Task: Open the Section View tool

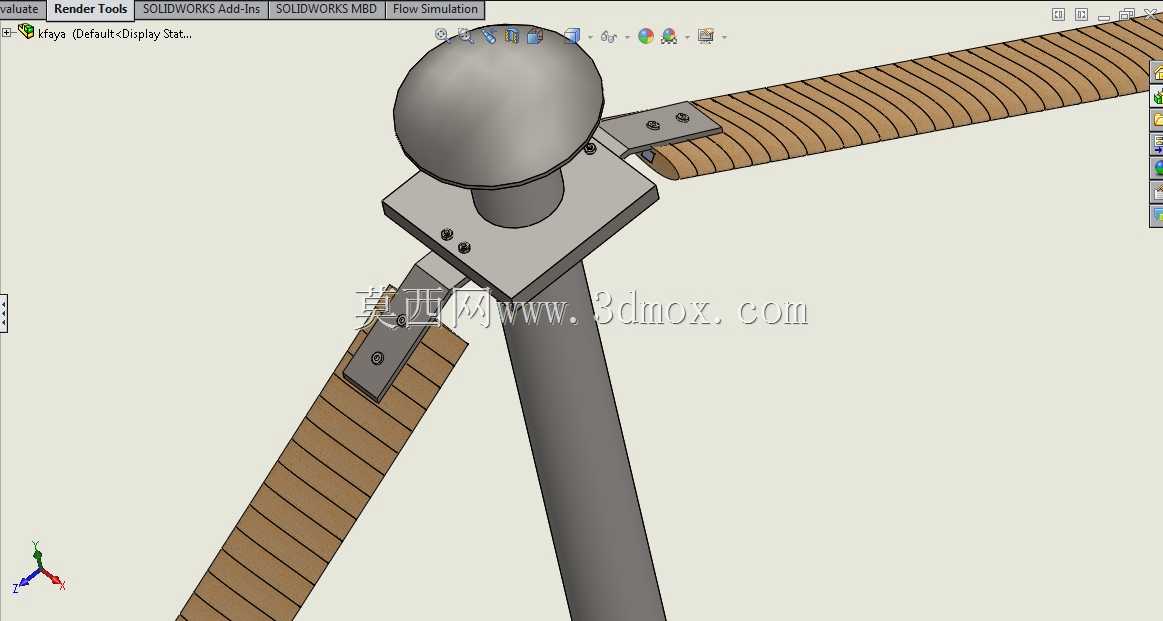Action: [x=511, y=35]
